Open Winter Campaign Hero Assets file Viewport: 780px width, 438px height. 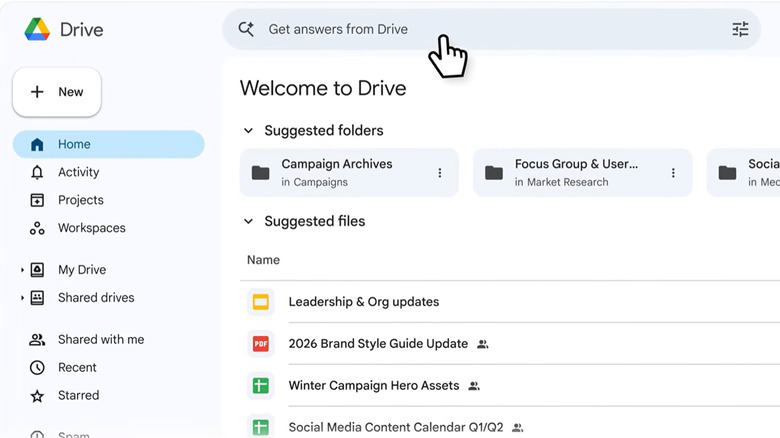point(374,385)
